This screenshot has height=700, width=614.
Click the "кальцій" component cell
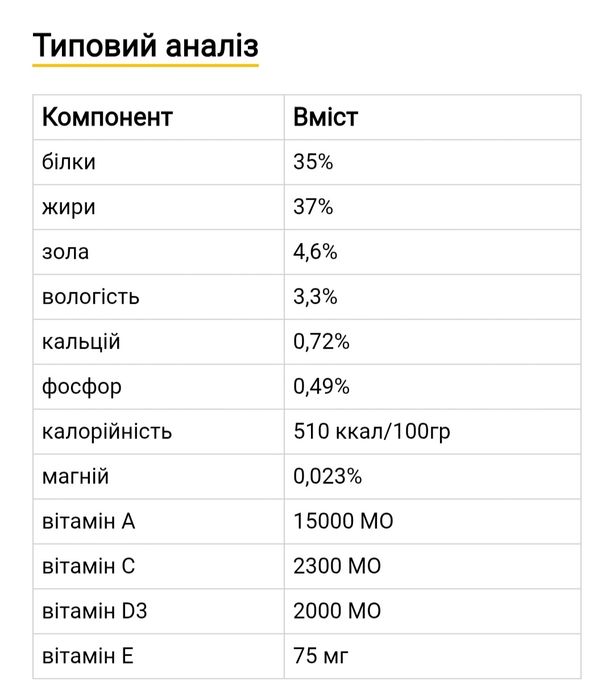pyautogui.click(x=82, y=342)
